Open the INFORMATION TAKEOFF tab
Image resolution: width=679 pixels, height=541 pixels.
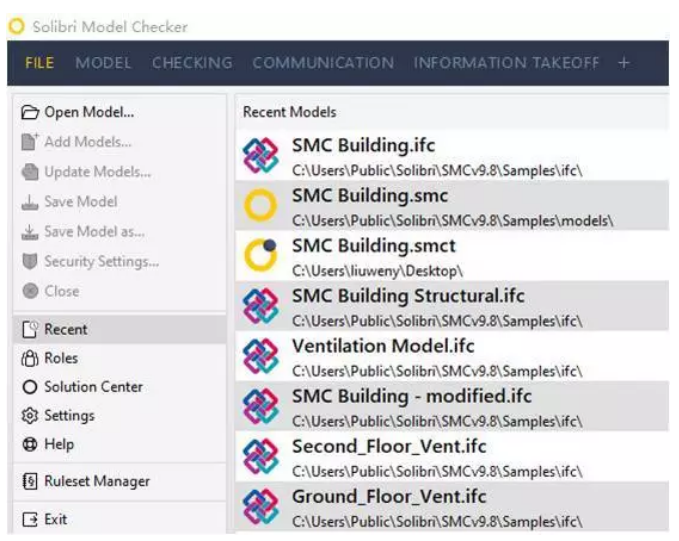[507, 63]
